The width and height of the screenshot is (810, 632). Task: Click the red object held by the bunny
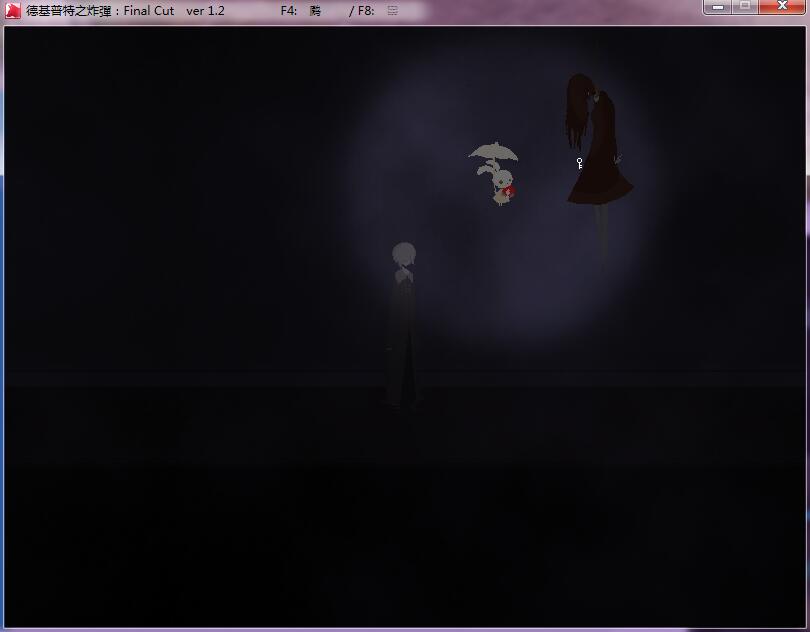[509, 192]
